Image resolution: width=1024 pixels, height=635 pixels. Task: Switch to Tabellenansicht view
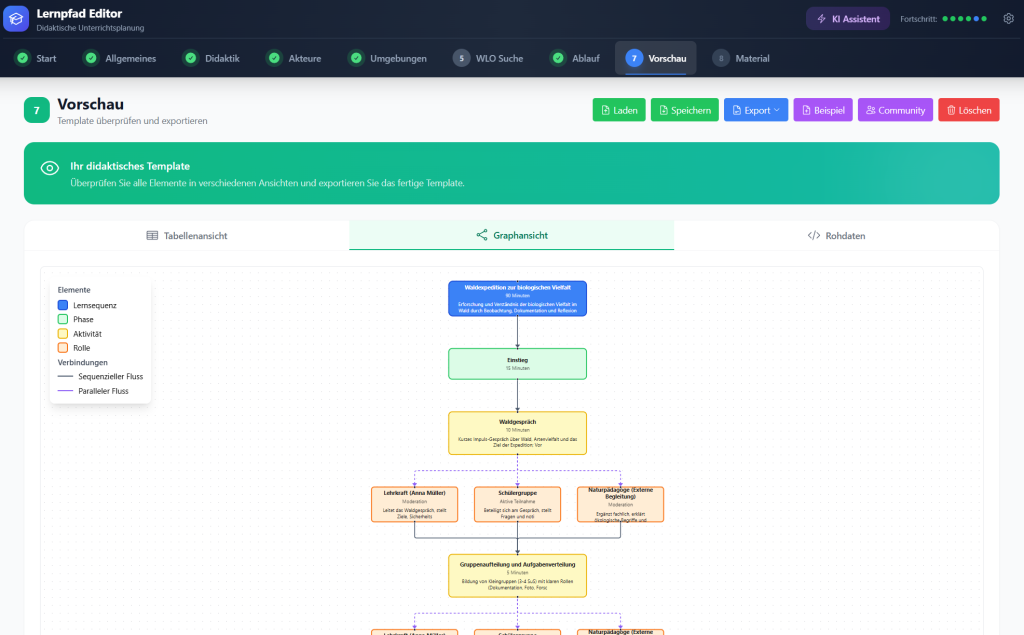(187, 236)
